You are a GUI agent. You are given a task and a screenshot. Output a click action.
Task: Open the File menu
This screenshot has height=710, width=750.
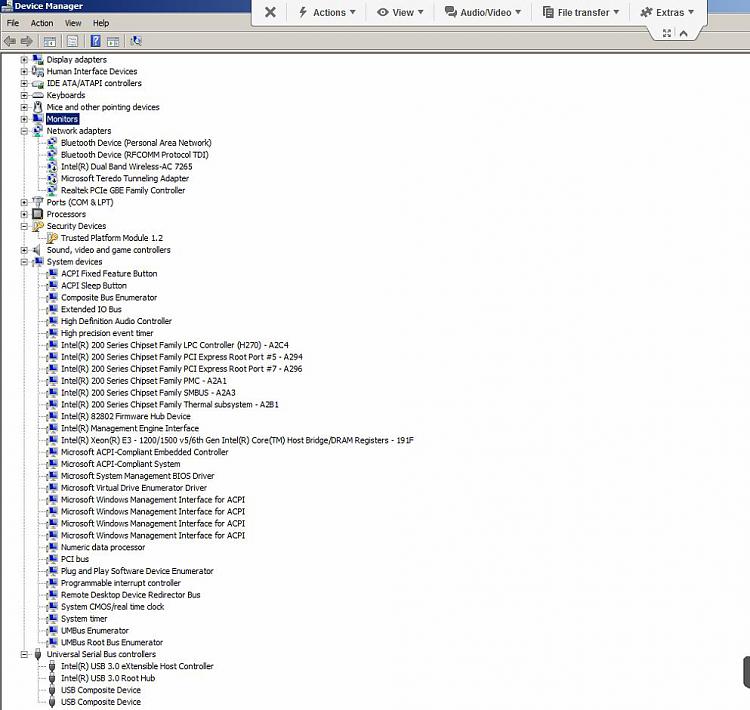[x=13, y=23]
